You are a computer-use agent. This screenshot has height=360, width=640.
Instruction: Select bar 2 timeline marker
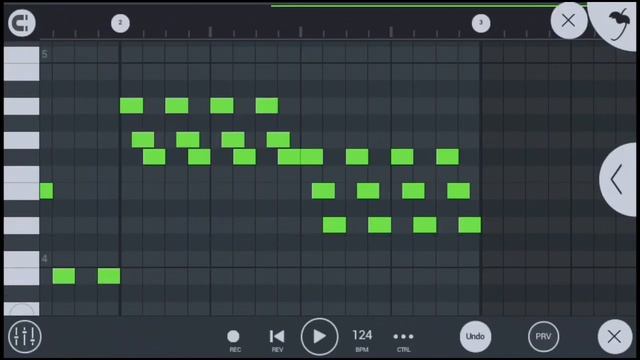[x=120, y=23]
